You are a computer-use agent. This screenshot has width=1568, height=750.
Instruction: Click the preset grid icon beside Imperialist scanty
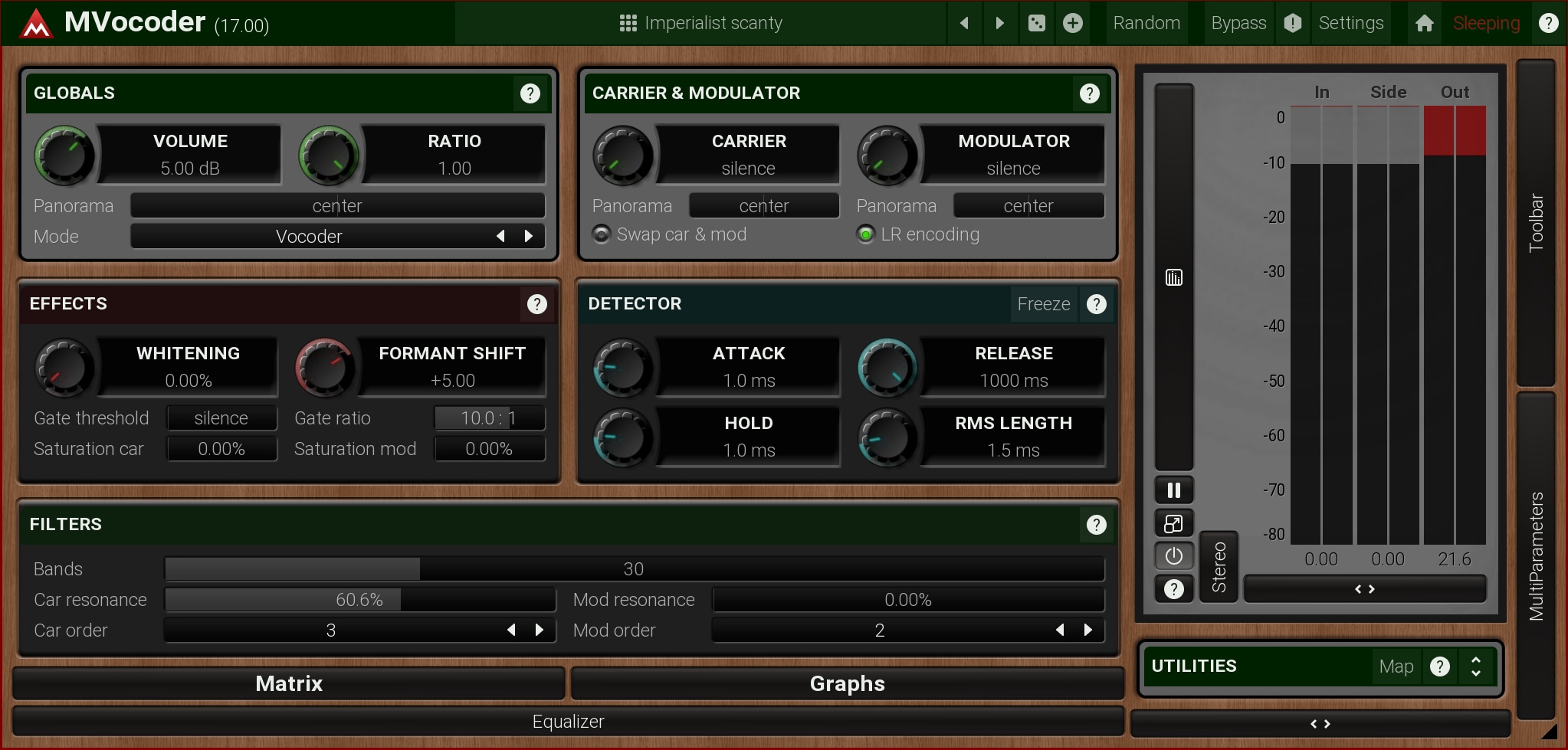628,23
